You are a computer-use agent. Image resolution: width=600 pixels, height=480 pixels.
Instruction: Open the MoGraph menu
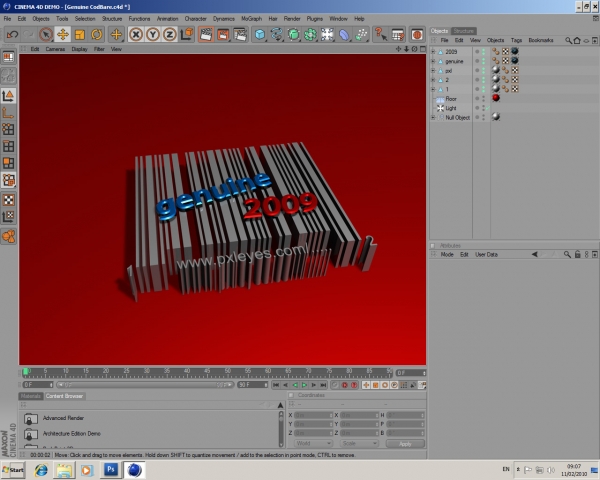(x=251, y=18)
